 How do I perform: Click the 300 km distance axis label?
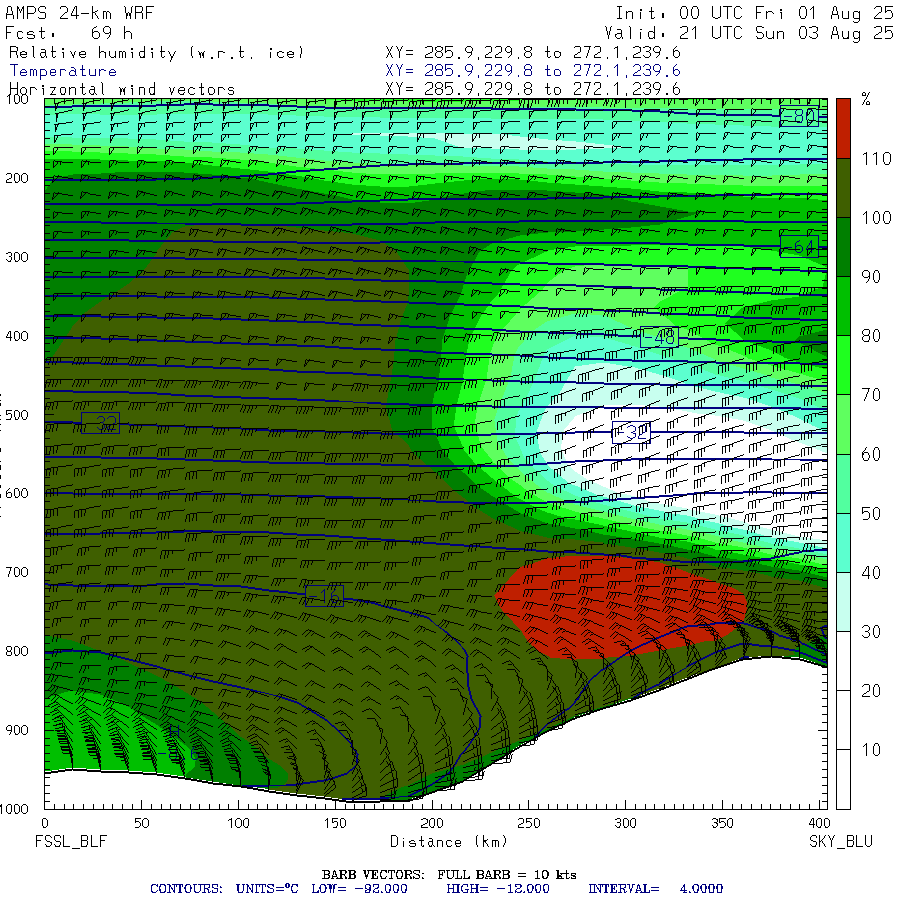(x=625, y=823)
